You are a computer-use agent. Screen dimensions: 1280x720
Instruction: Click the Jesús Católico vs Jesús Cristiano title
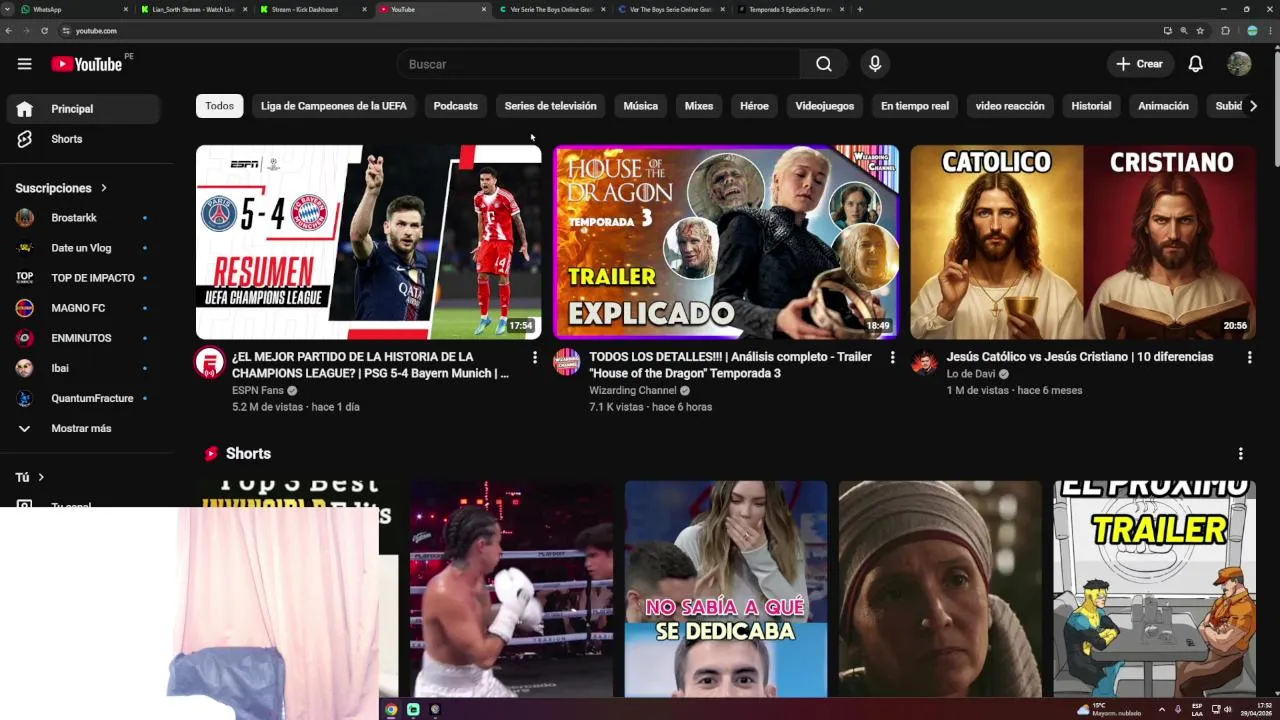click(x=1080, y=357)
